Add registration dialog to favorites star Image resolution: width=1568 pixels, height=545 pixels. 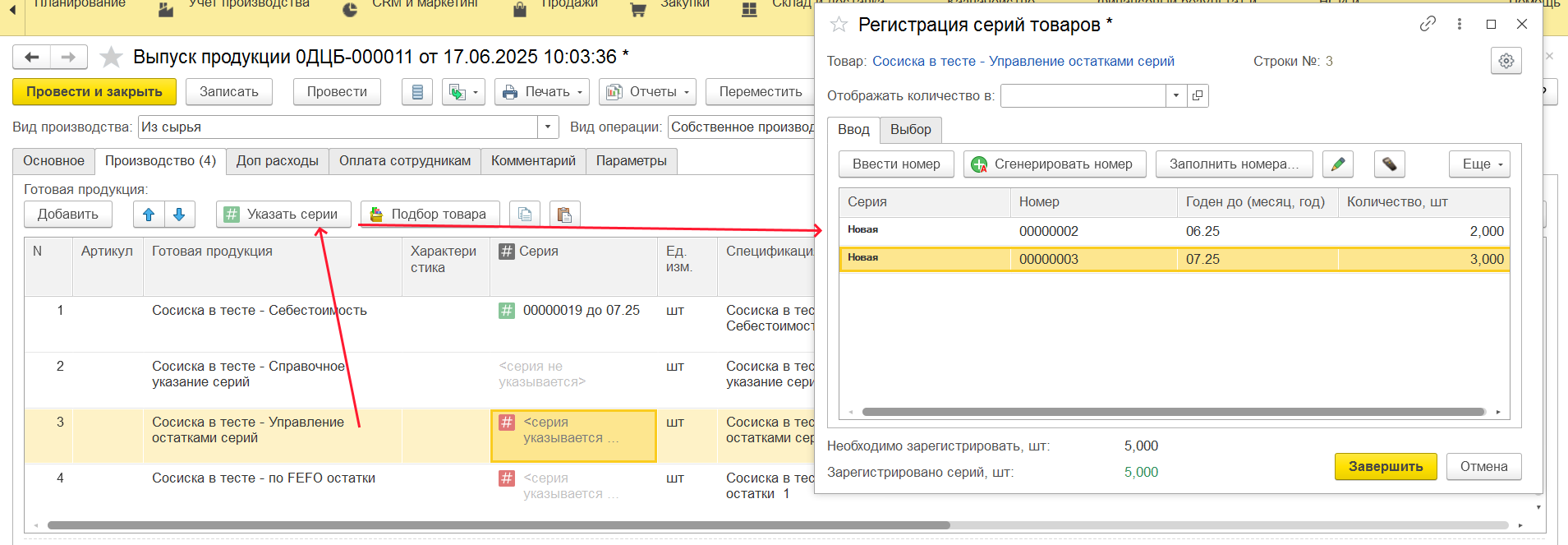tap(839, 25)
